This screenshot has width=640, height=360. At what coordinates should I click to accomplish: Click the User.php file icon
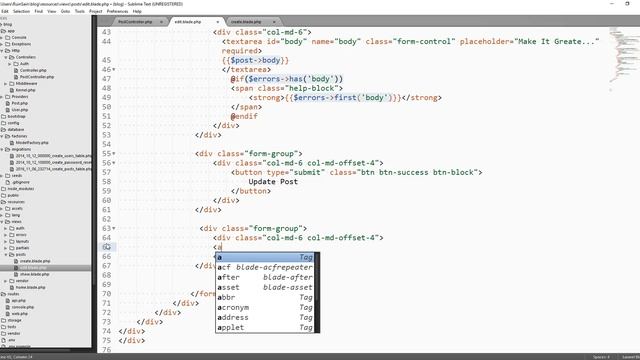(7, 109)
